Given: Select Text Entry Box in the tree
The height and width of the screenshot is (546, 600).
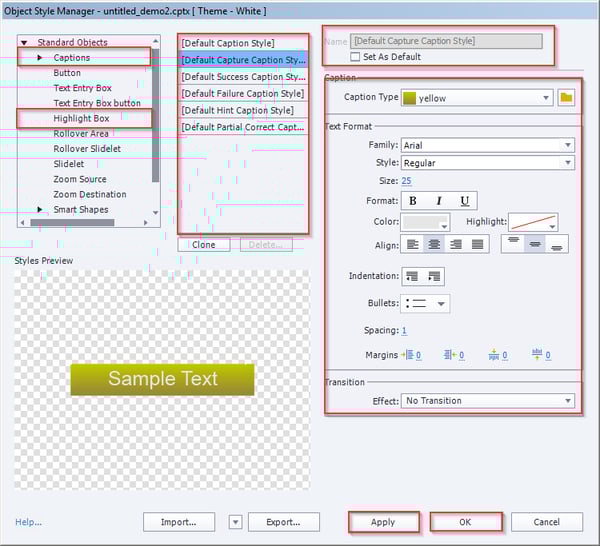Looking at the screenshot, I should pyautogui.click(x=83, y=88).
